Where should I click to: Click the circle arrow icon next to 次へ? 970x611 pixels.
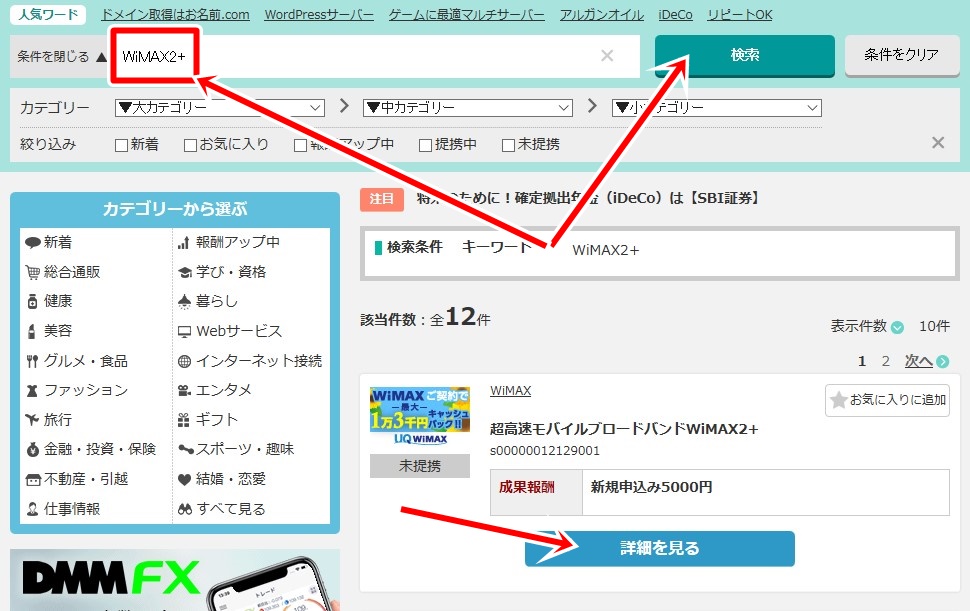943,361
